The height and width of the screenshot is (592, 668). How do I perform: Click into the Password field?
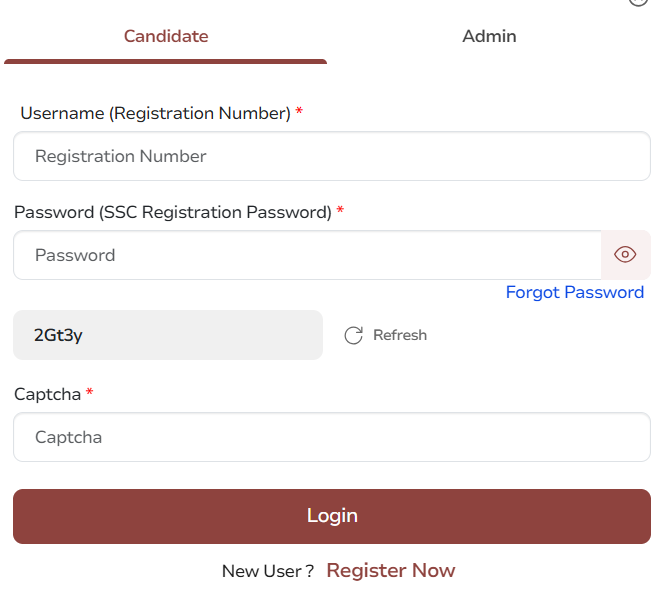tap(307, 255)
